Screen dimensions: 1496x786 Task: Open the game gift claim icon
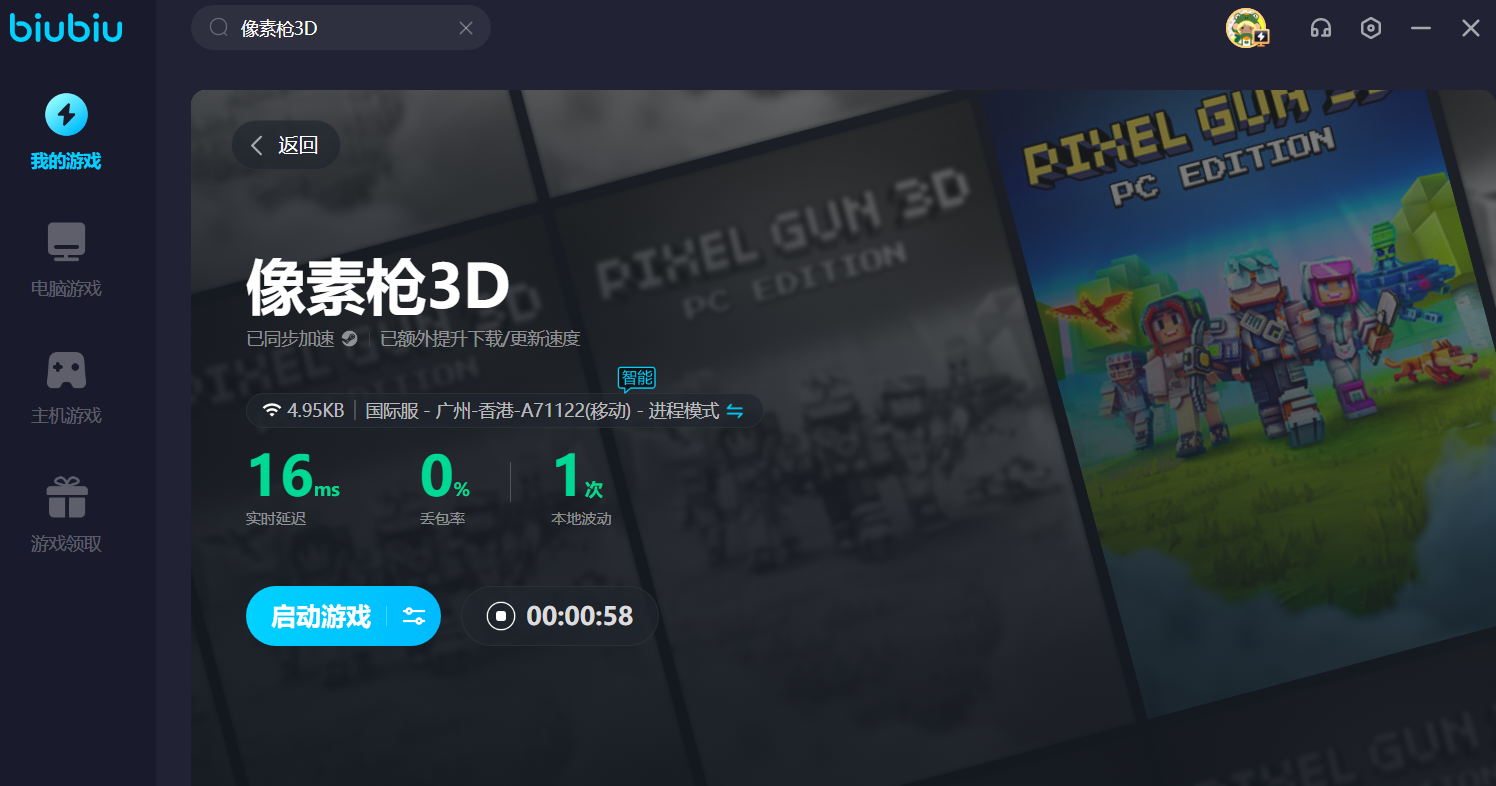tap(66, 498)
